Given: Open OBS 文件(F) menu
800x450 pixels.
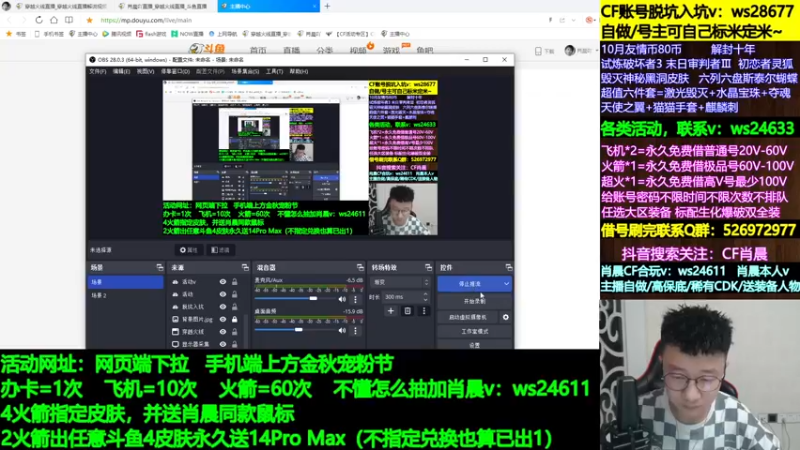Looking at the screenshot, I should click(x=97, y=71).
